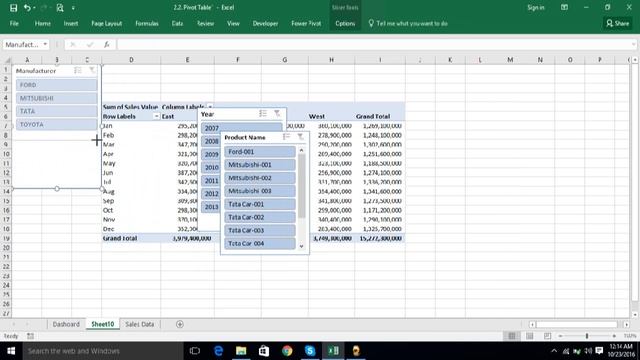
Task: Select TOYOTA in Manufacturer slicer
Action: [x=57, y=124]
